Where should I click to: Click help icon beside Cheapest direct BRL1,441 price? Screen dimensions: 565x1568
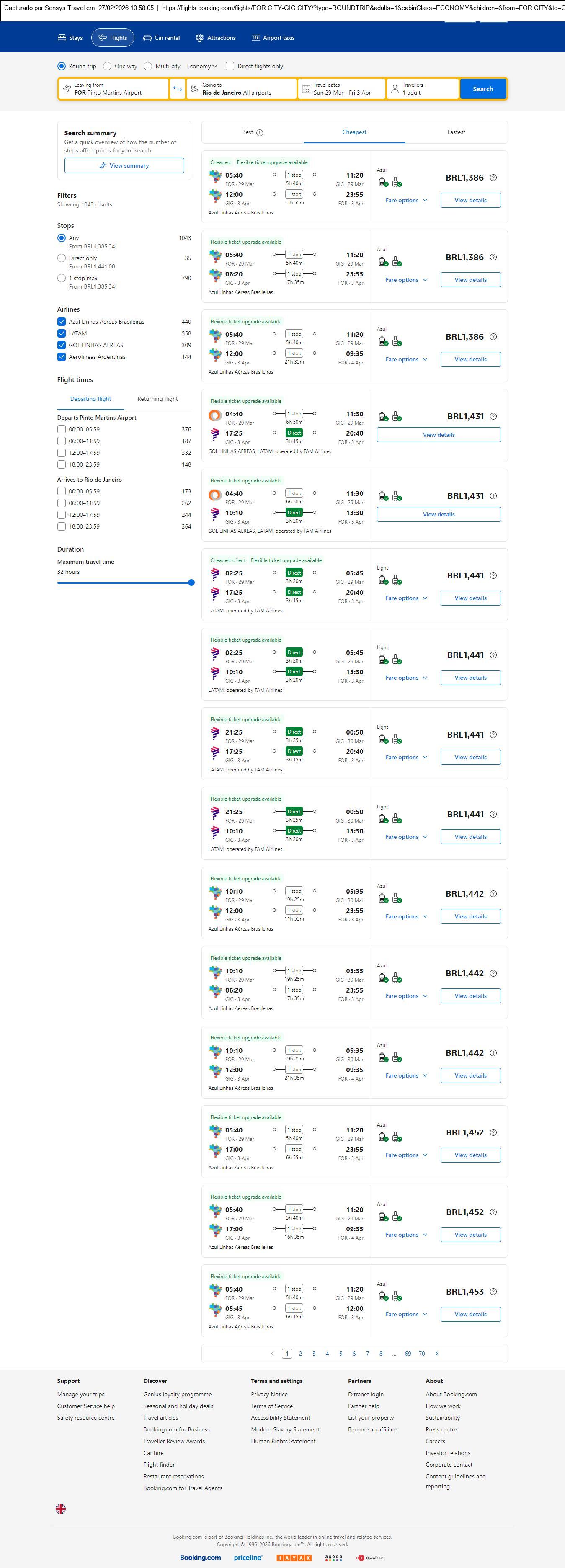[x=493, y=575]
